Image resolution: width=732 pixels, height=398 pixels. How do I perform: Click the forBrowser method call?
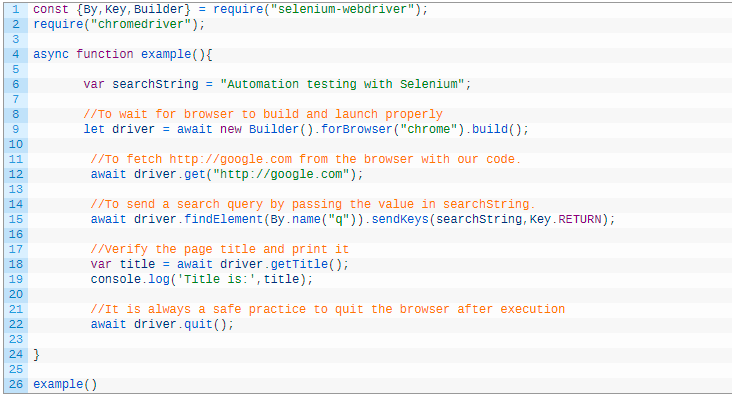[x=357, y=129]
